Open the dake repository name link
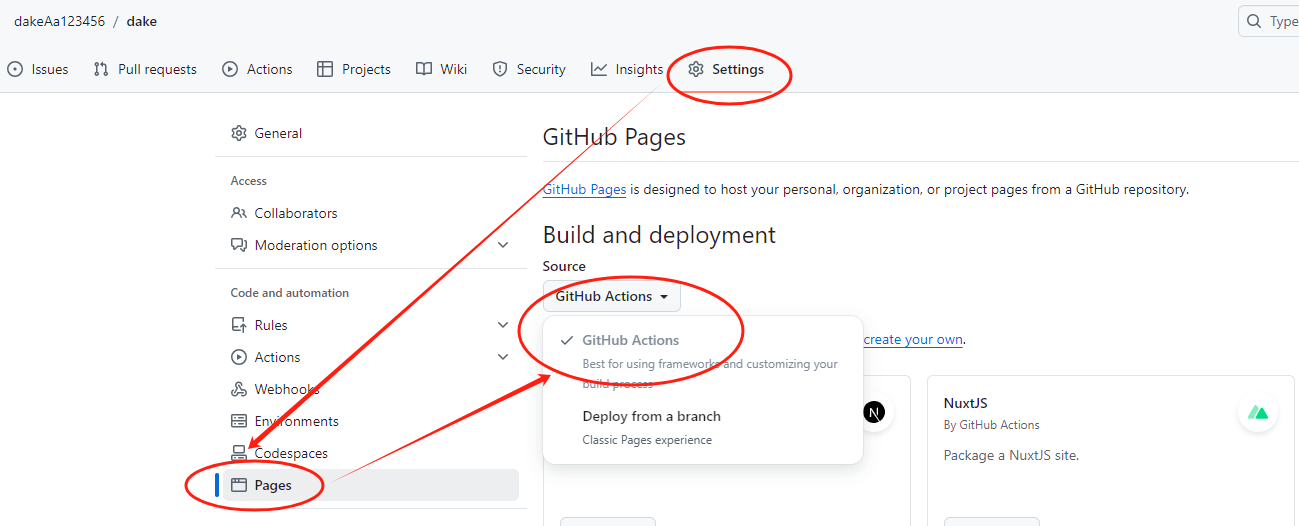 [141, 21]
